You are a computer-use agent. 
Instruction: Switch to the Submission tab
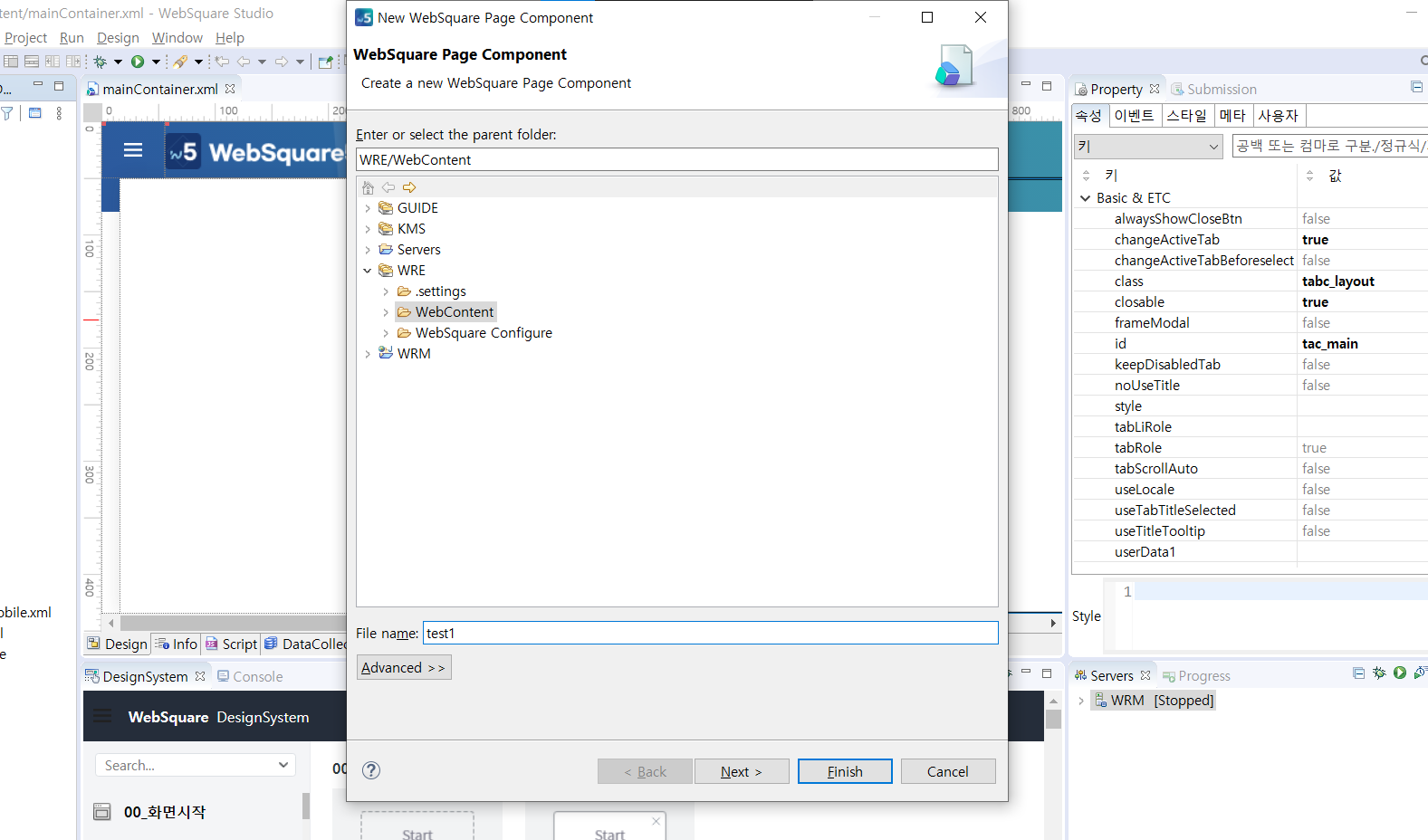tap(1213, 89)
